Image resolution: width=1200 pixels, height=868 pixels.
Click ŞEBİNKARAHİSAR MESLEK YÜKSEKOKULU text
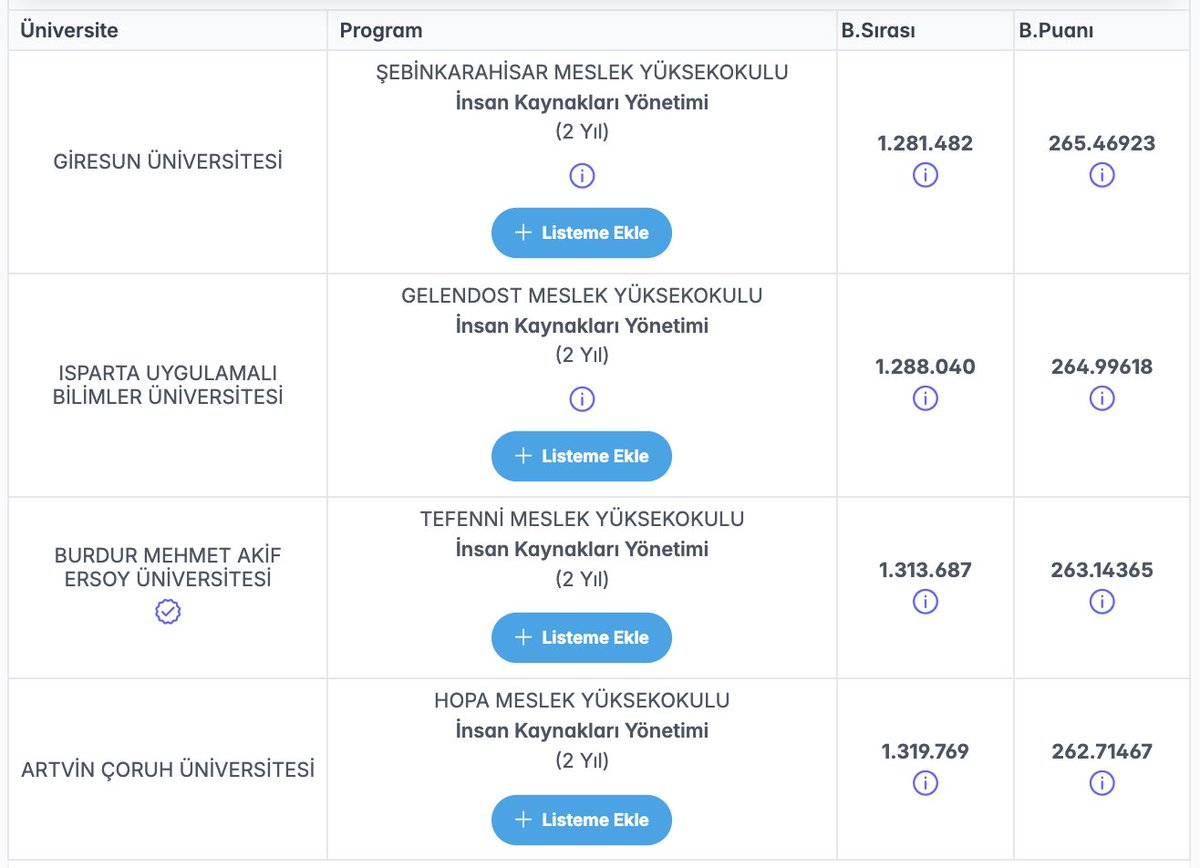[x=582, y=73]
